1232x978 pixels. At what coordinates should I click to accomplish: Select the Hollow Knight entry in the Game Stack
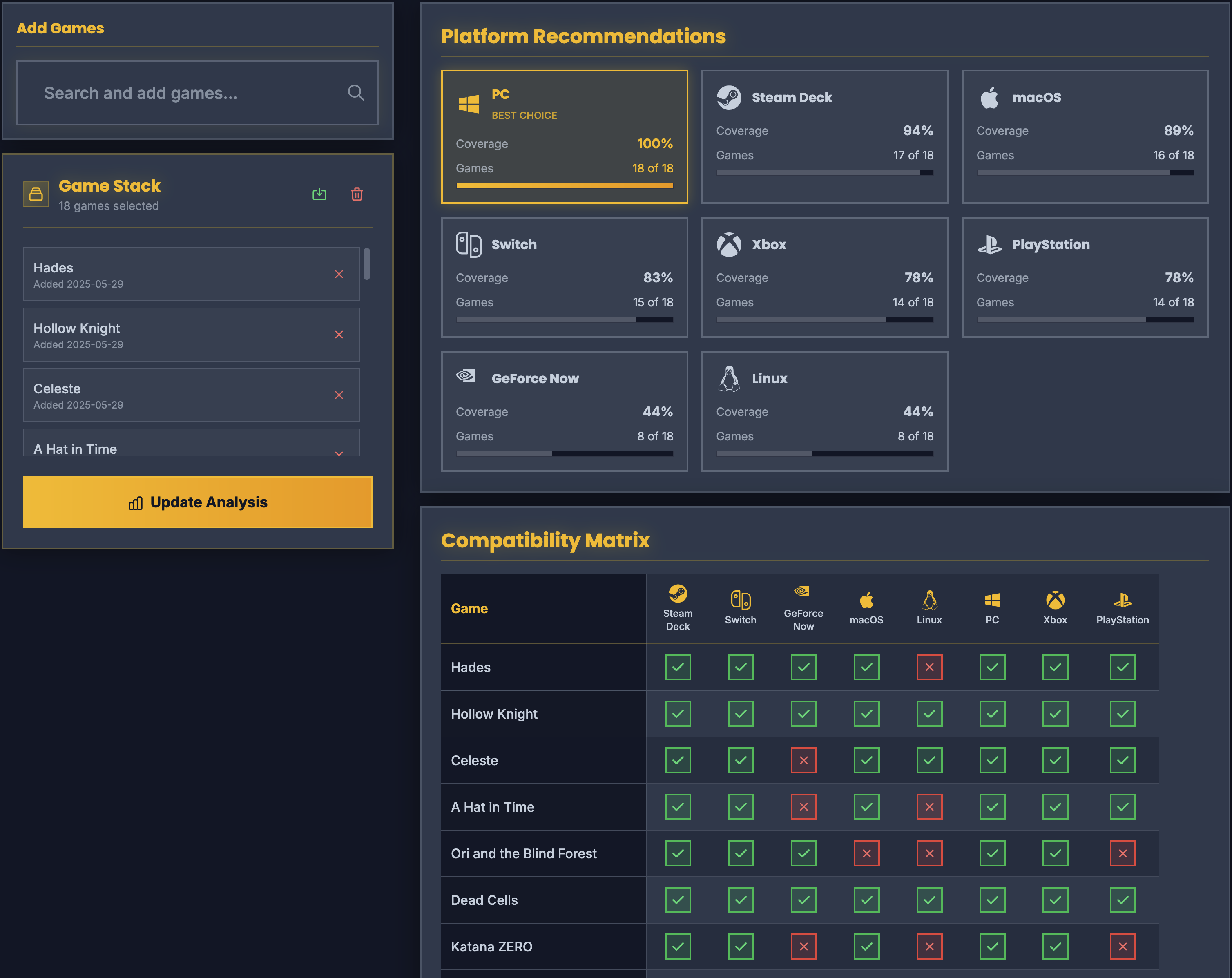(x=191, y=335)
